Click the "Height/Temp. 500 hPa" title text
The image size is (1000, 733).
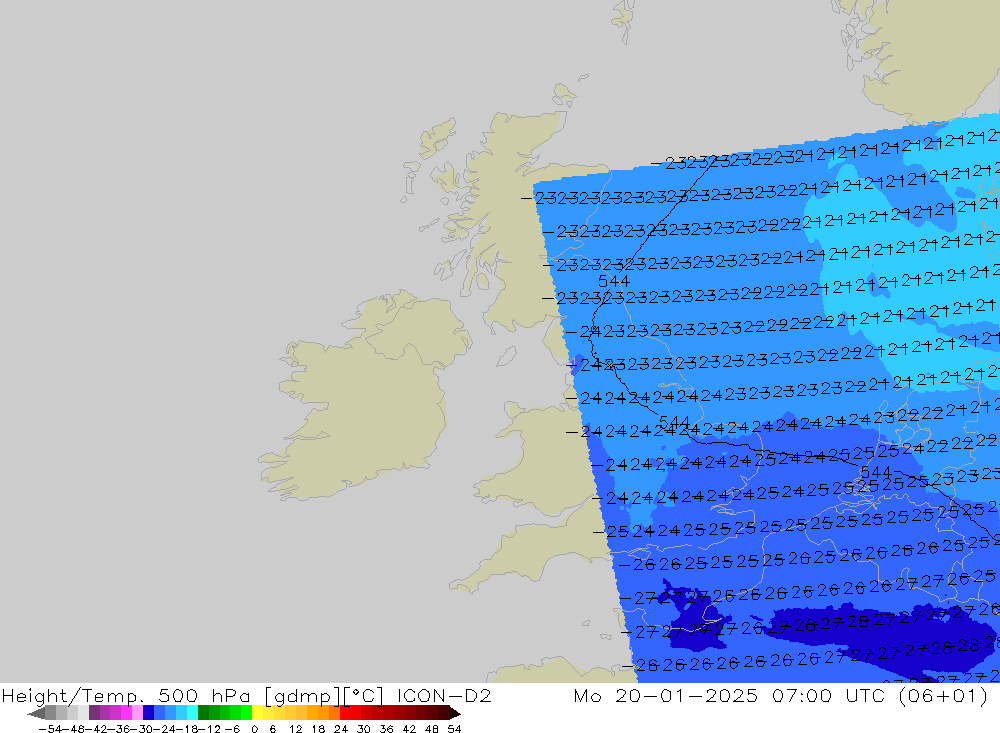coord(126,695)
